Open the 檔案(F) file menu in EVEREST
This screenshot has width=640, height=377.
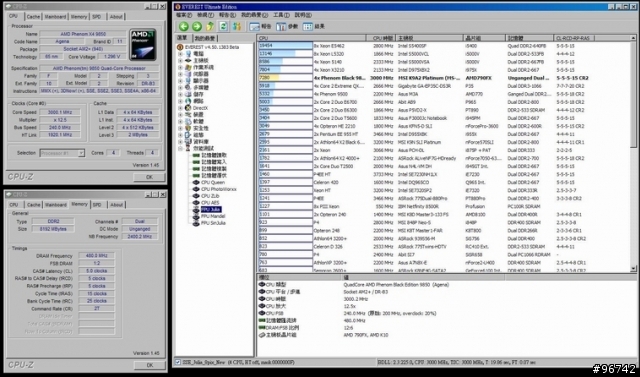coord(184,15)
